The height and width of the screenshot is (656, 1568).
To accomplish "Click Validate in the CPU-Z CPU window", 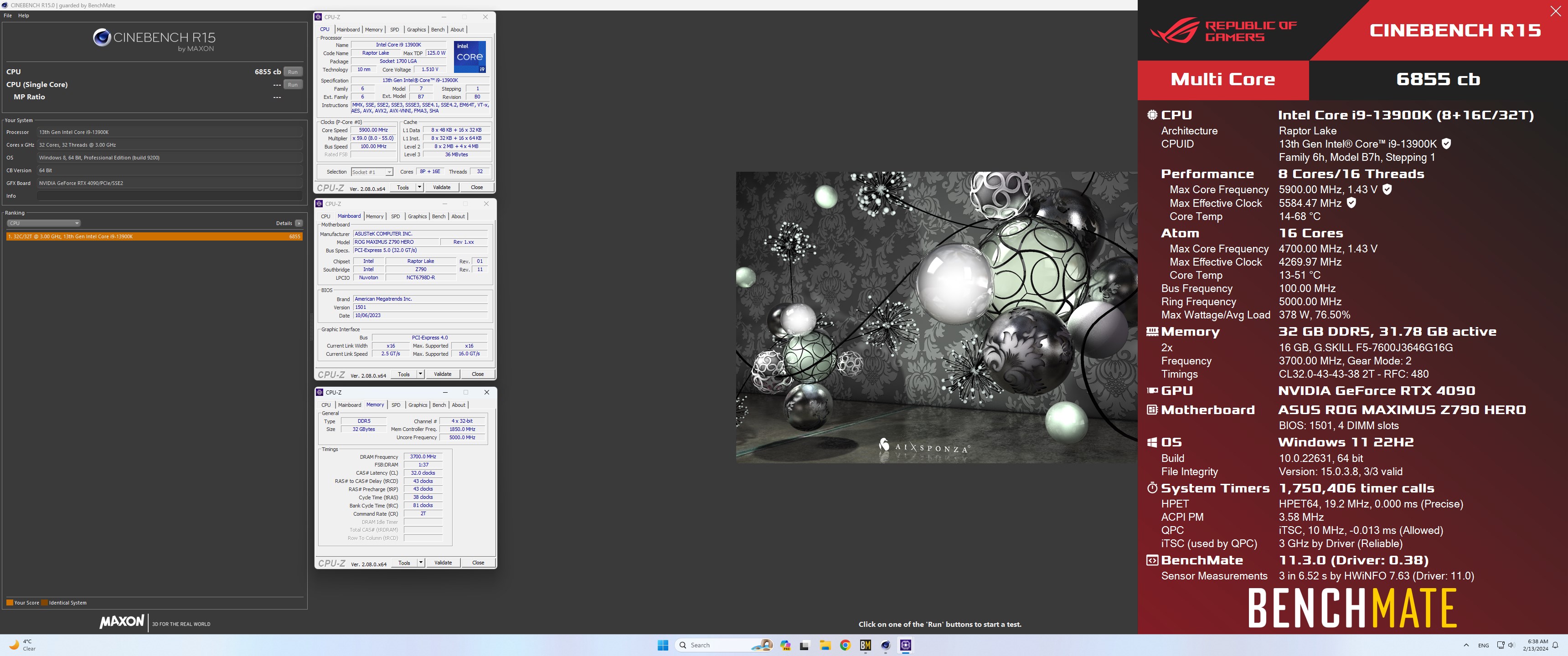I will coord(442,187).
